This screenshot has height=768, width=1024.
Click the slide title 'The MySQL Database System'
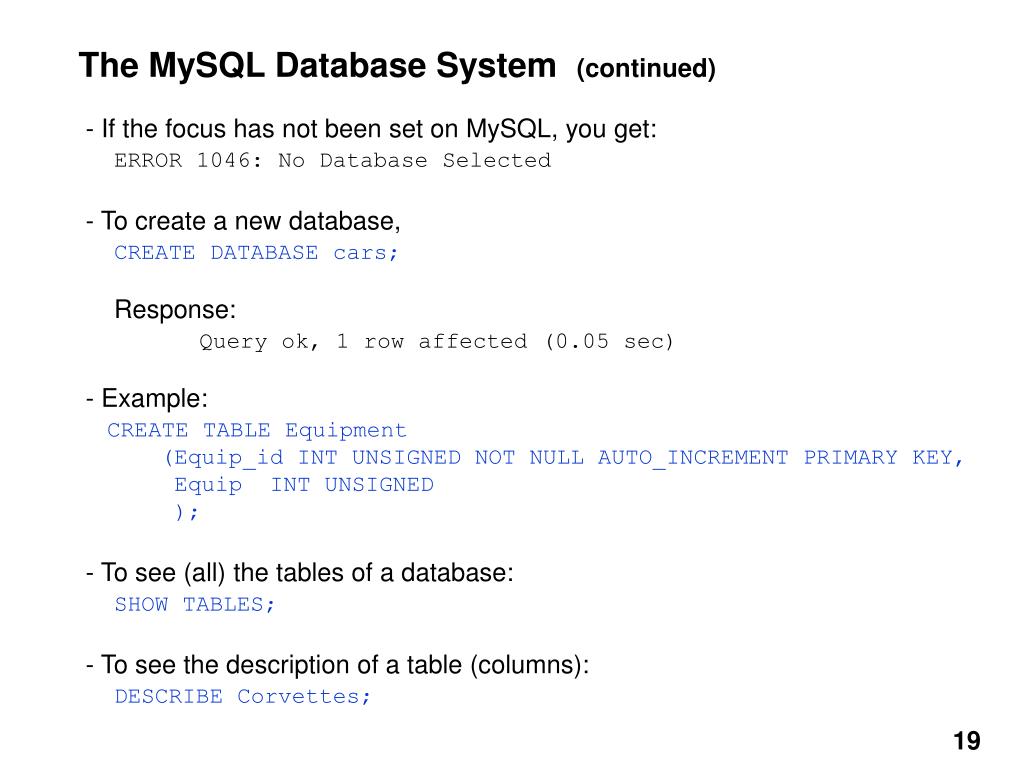(317, 67)
